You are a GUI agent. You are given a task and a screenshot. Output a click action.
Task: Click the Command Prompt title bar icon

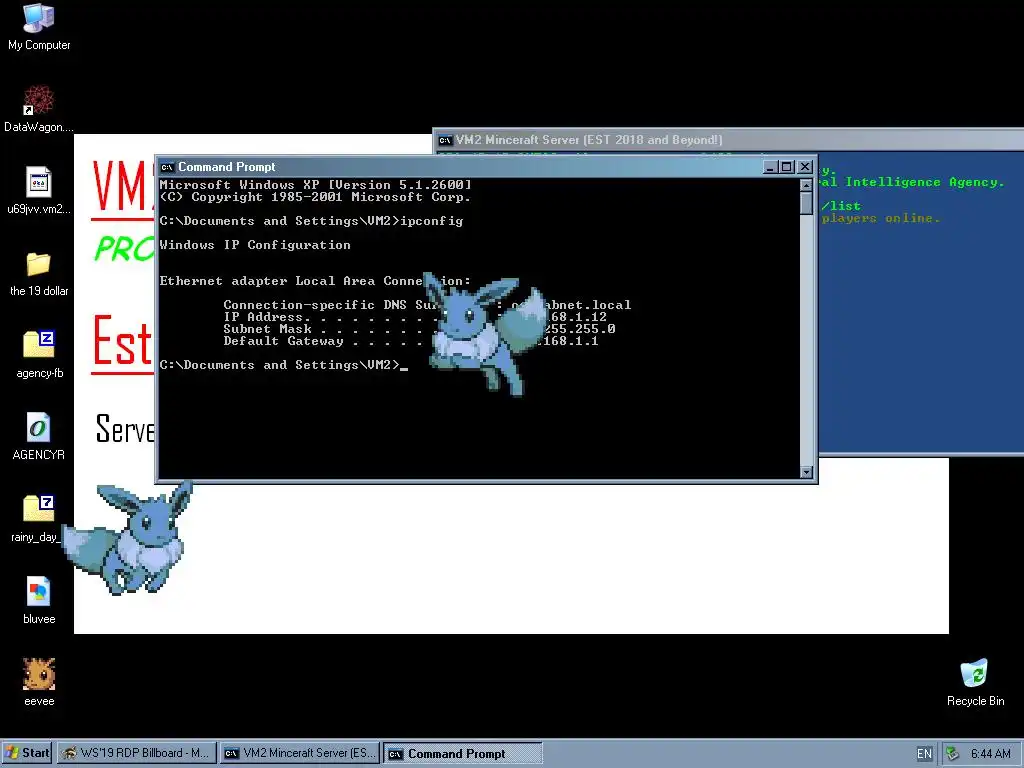pos(167,167)
